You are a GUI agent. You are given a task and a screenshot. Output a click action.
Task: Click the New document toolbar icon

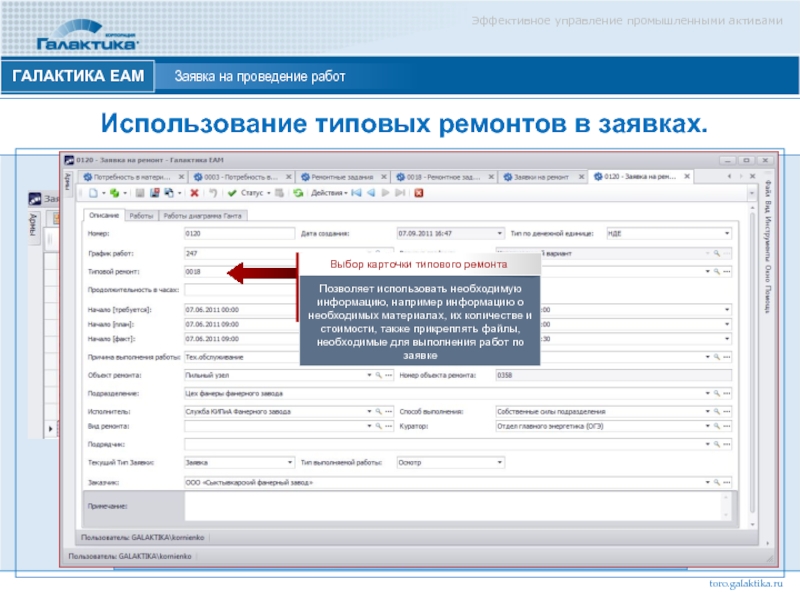92,193
